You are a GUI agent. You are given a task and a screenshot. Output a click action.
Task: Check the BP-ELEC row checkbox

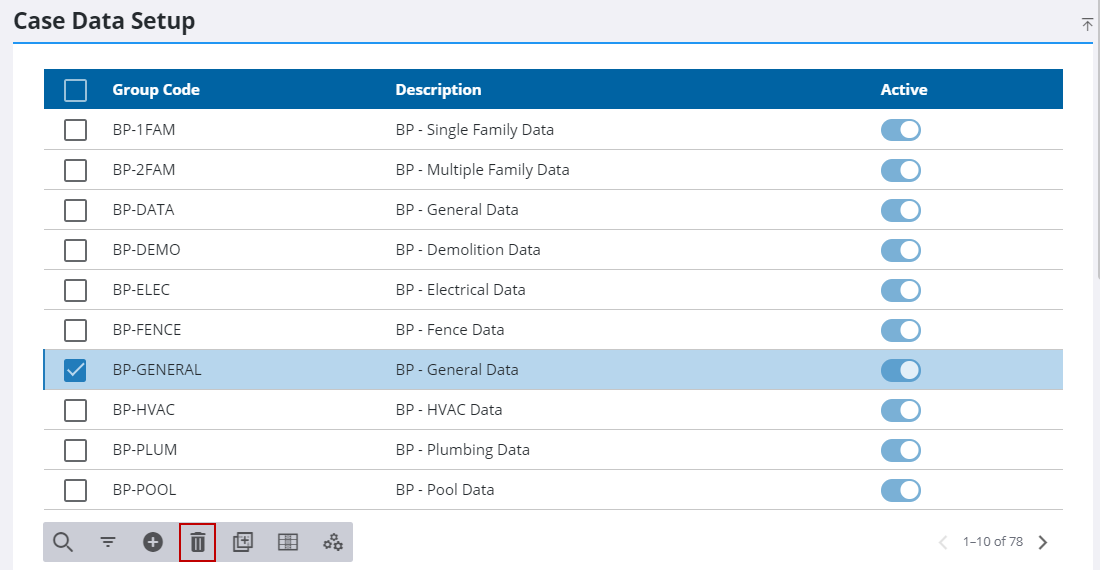(x=75, y=290)
